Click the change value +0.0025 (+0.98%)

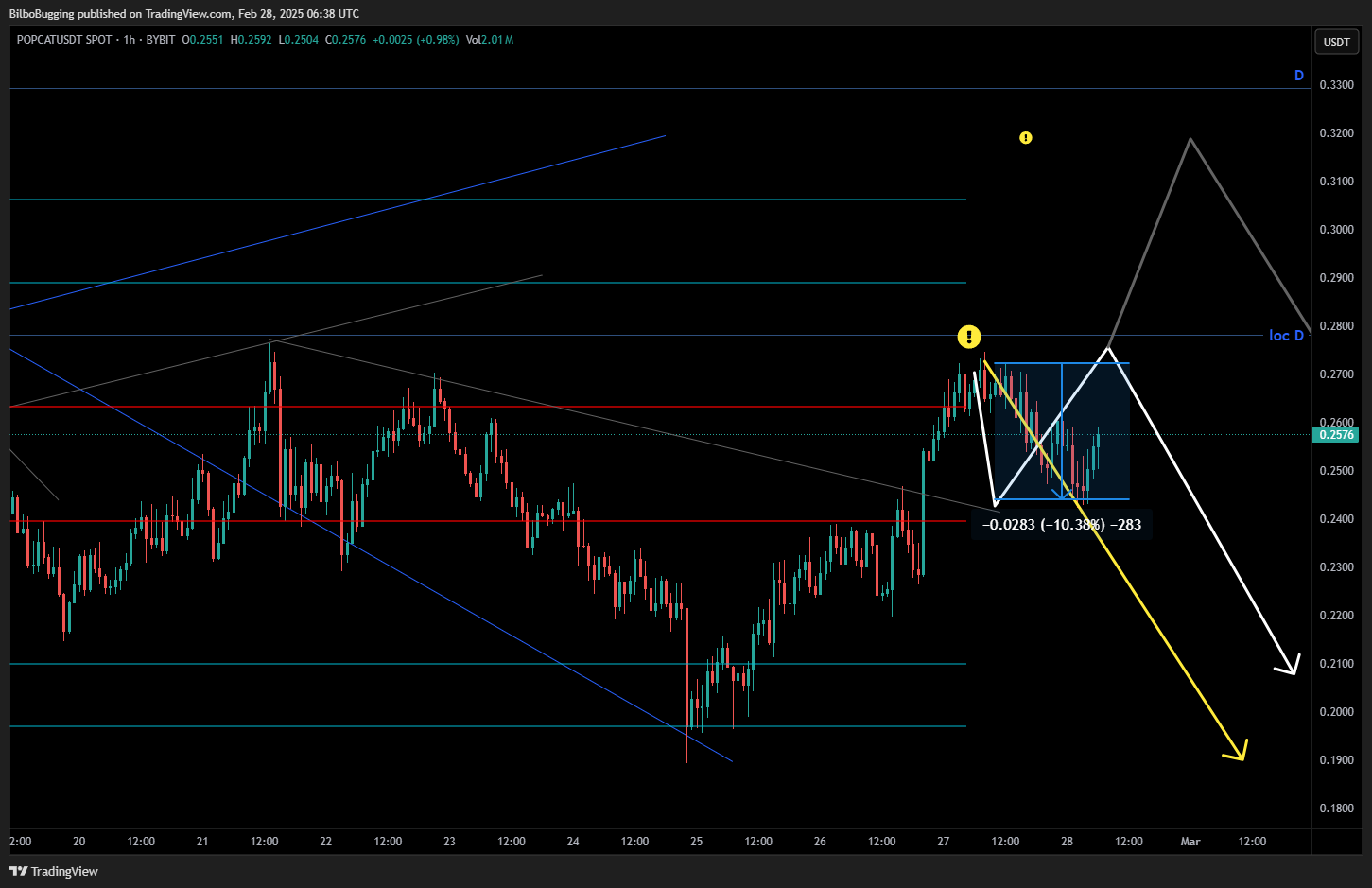(x=416, y=40)
